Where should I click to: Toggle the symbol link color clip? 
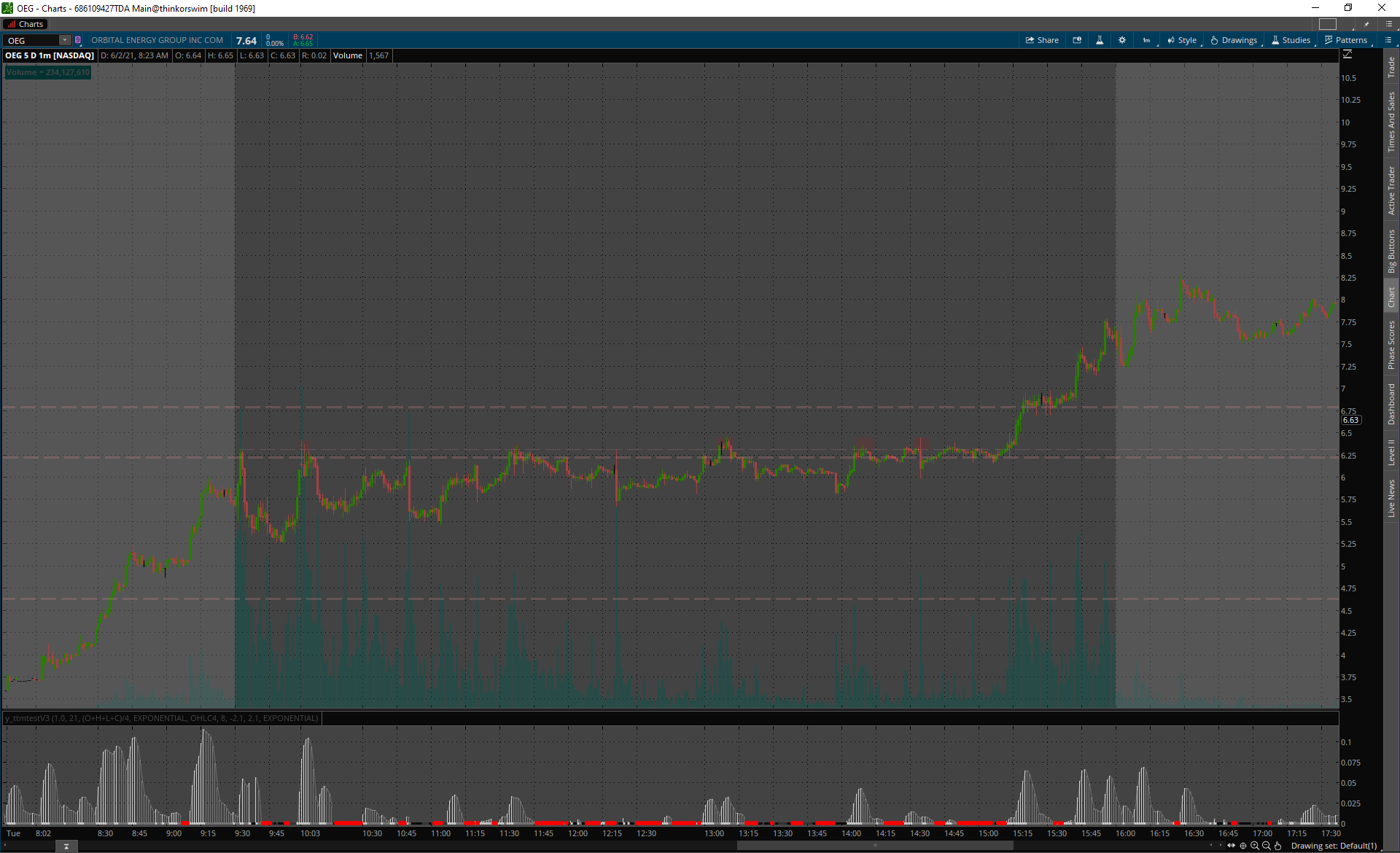tap(78, 40)
